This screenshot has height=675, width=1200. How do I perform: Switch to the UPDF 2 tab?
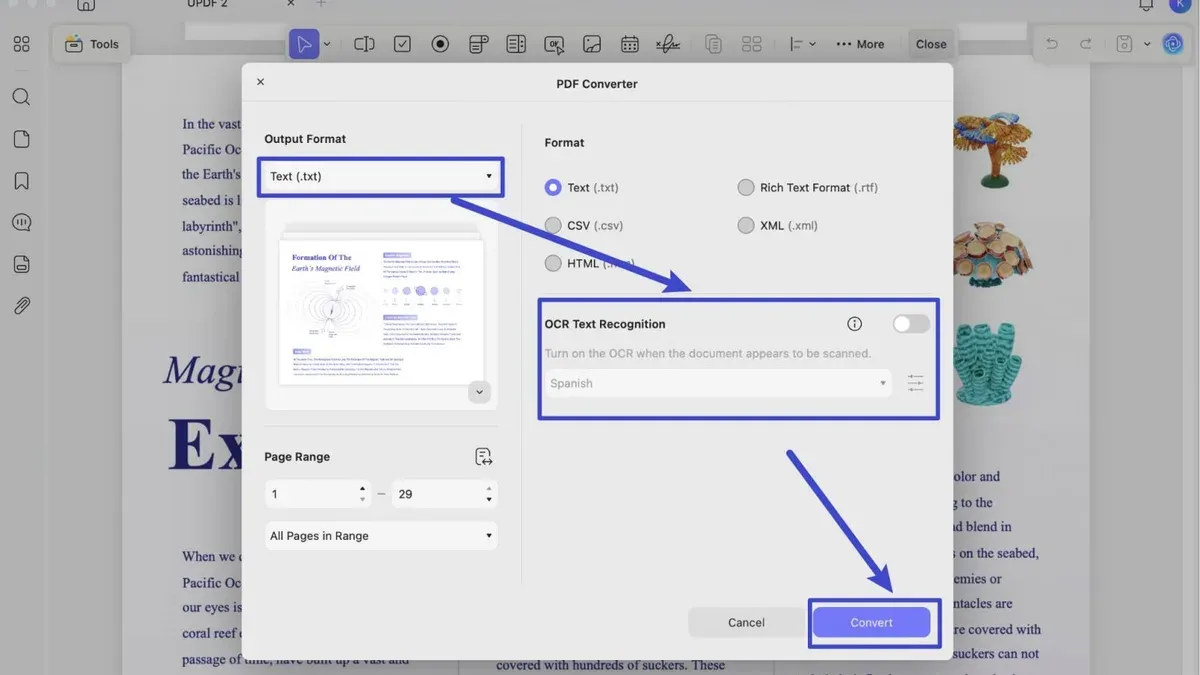[207, 4]
